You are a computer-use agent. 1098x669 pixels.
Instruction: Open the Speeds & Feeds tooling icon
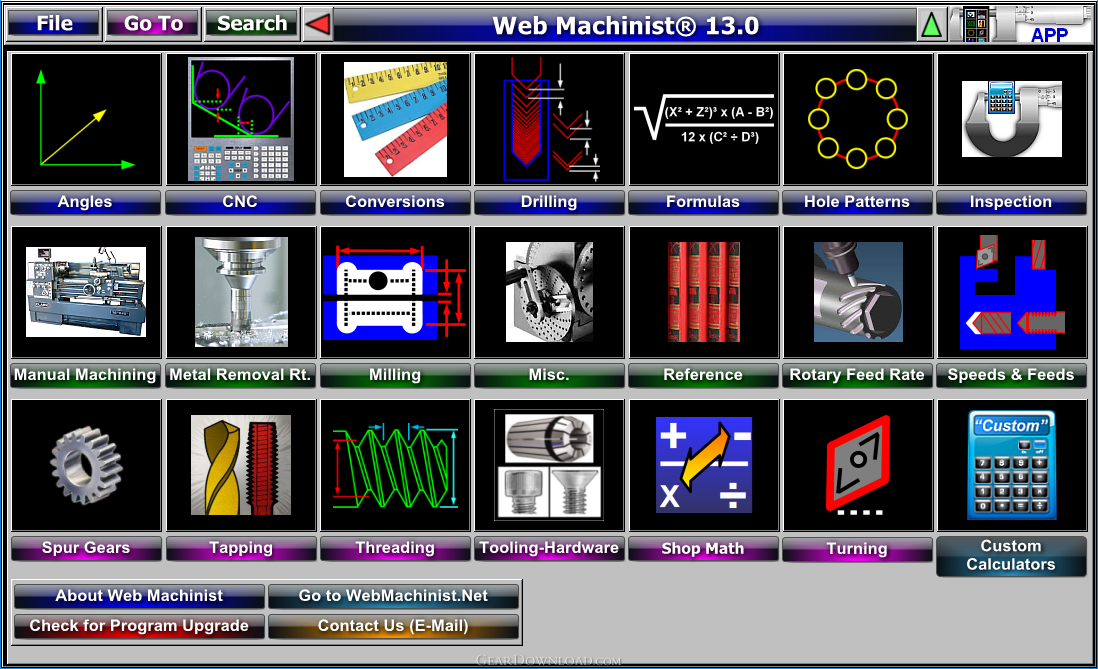click(x=1012, y=292)
